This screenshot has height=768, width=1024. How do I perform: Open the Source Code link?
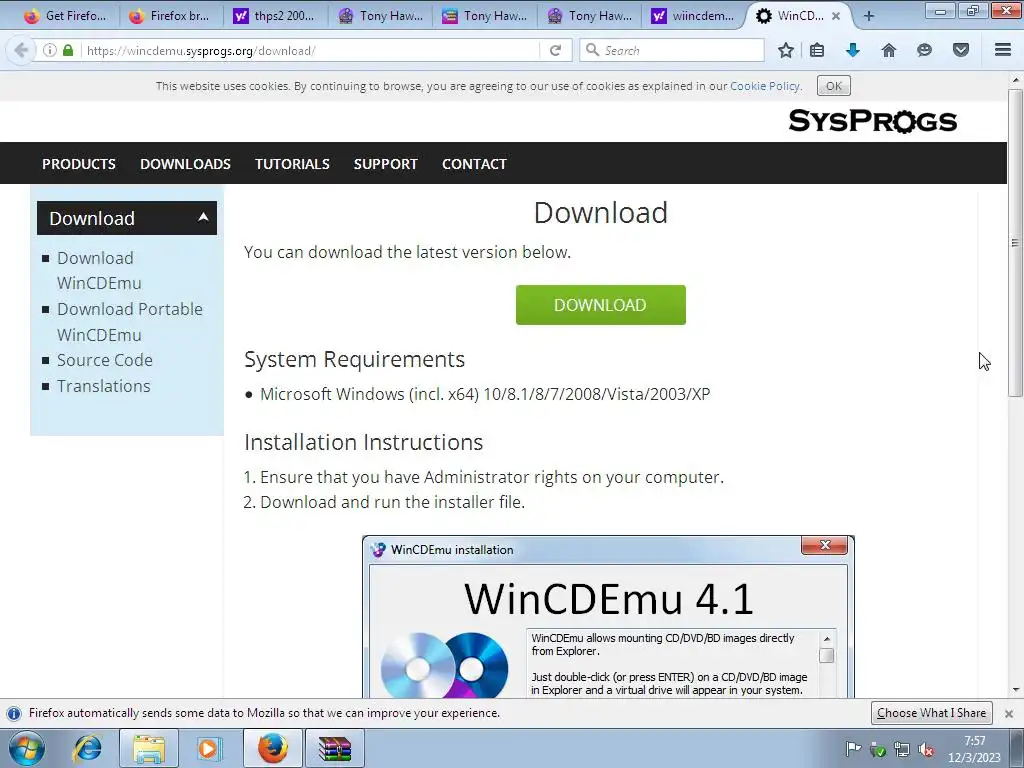[104, 360]
